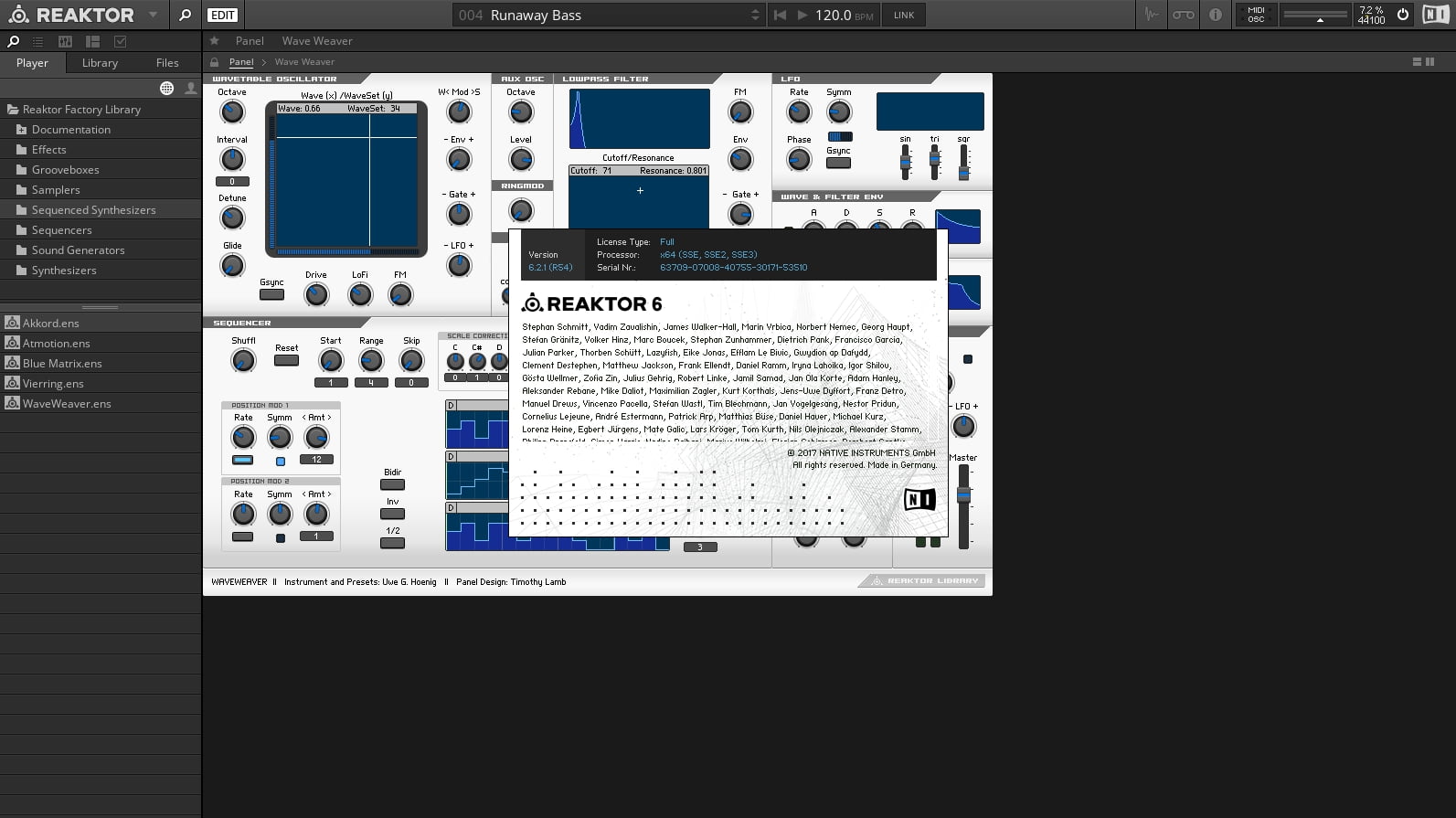The width and height of the screenshot is (1456, 818).
Task: Click the CPU load and 44100 sample rate display
Action: pos(1371,15)
